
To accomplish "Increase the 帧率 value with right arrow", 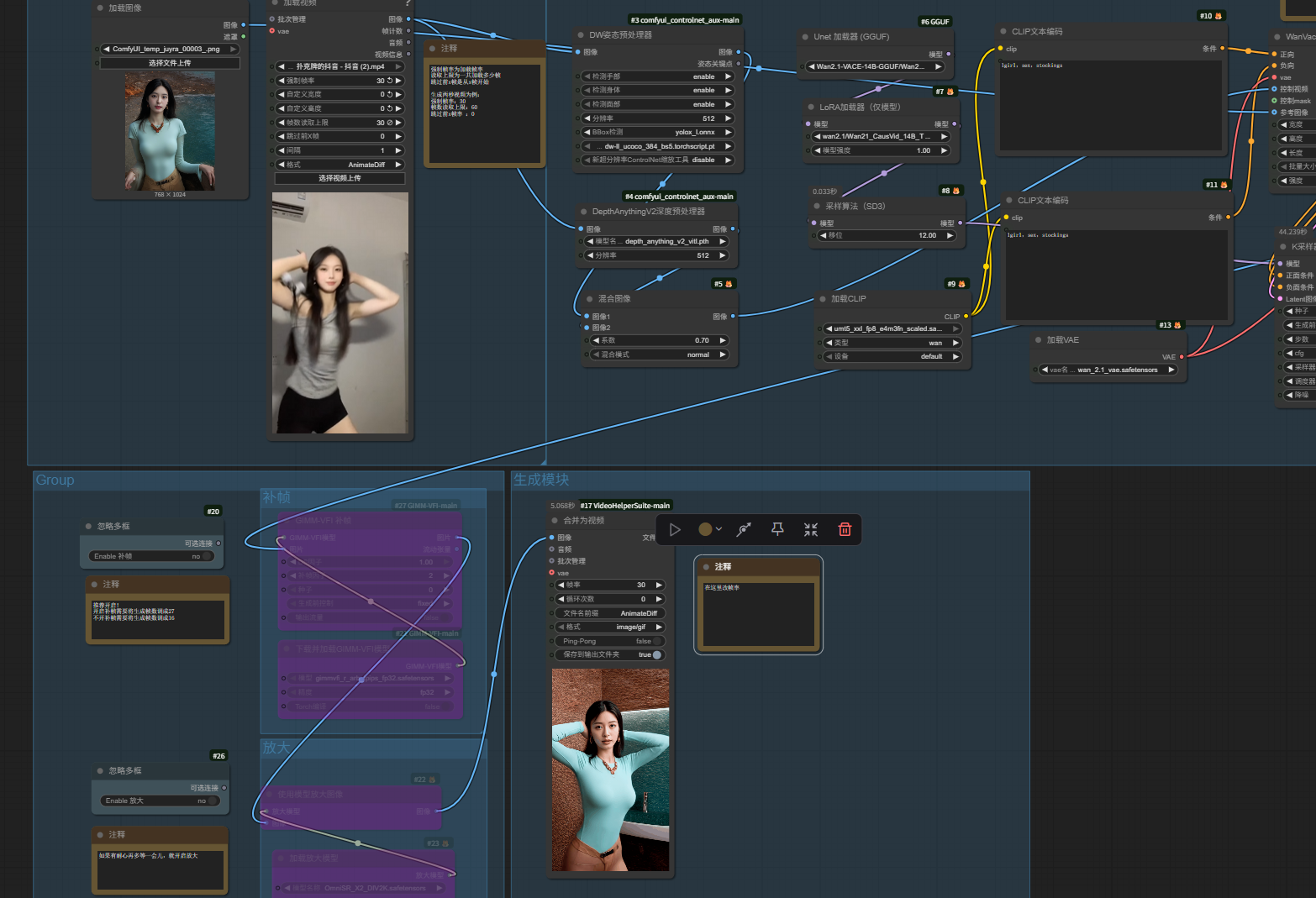I will (659, 585).
